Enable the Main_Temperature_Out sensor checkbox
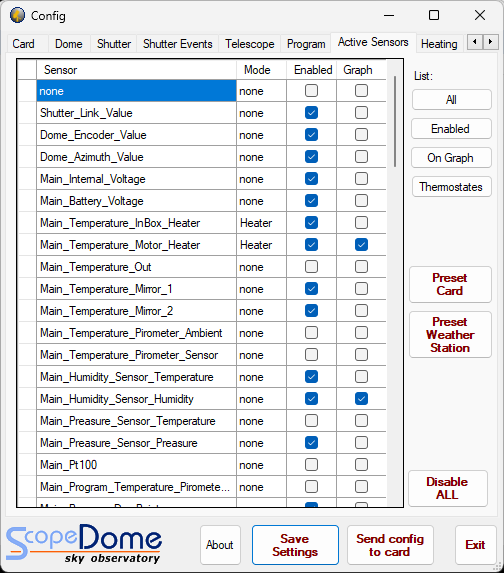The image size is (504, 573). coord(311,267)
